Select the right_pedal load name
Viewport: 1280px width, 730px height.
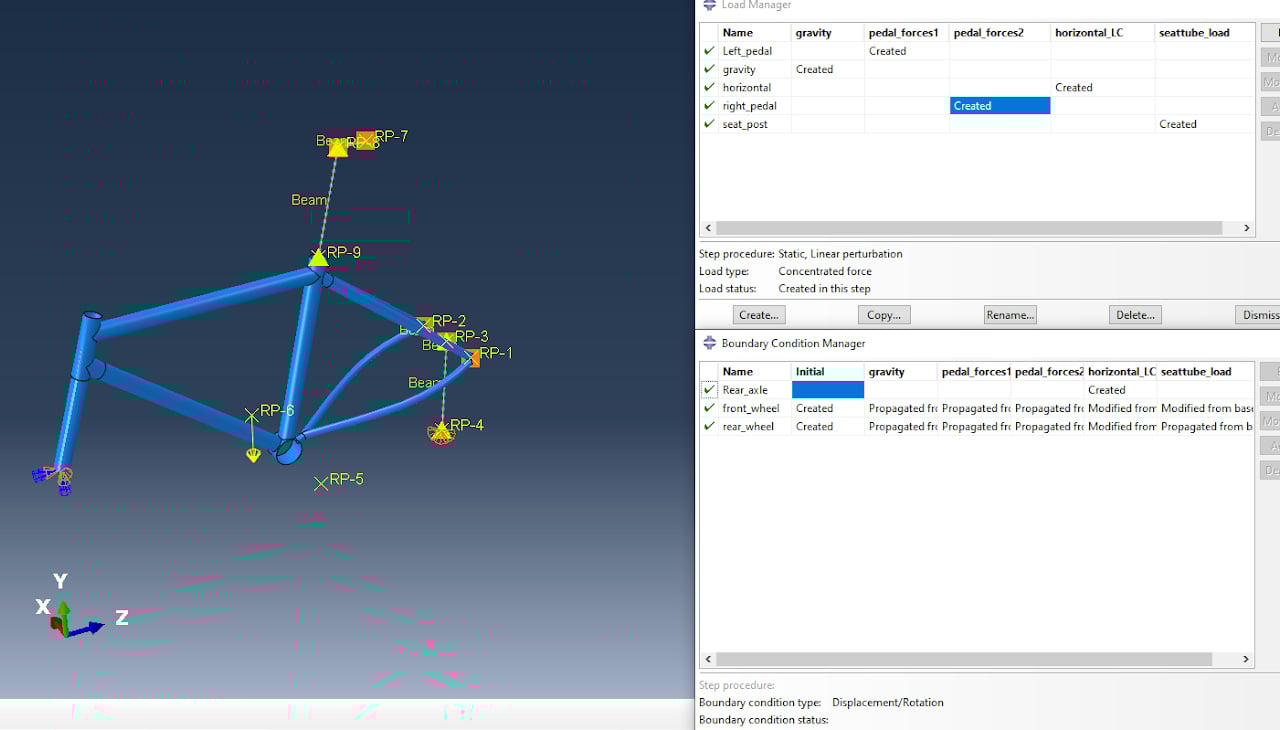point(749,105)
